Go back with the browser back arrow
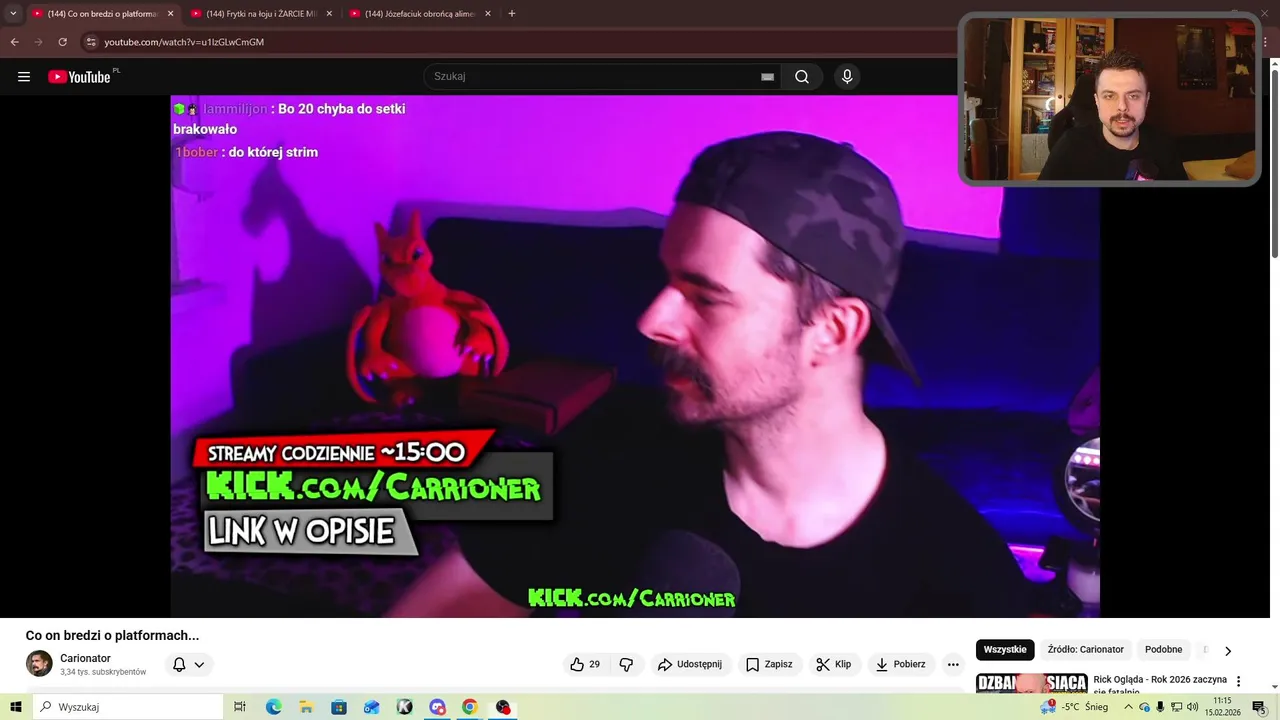This screenshot has height=720, width=1280. point(14,42)
